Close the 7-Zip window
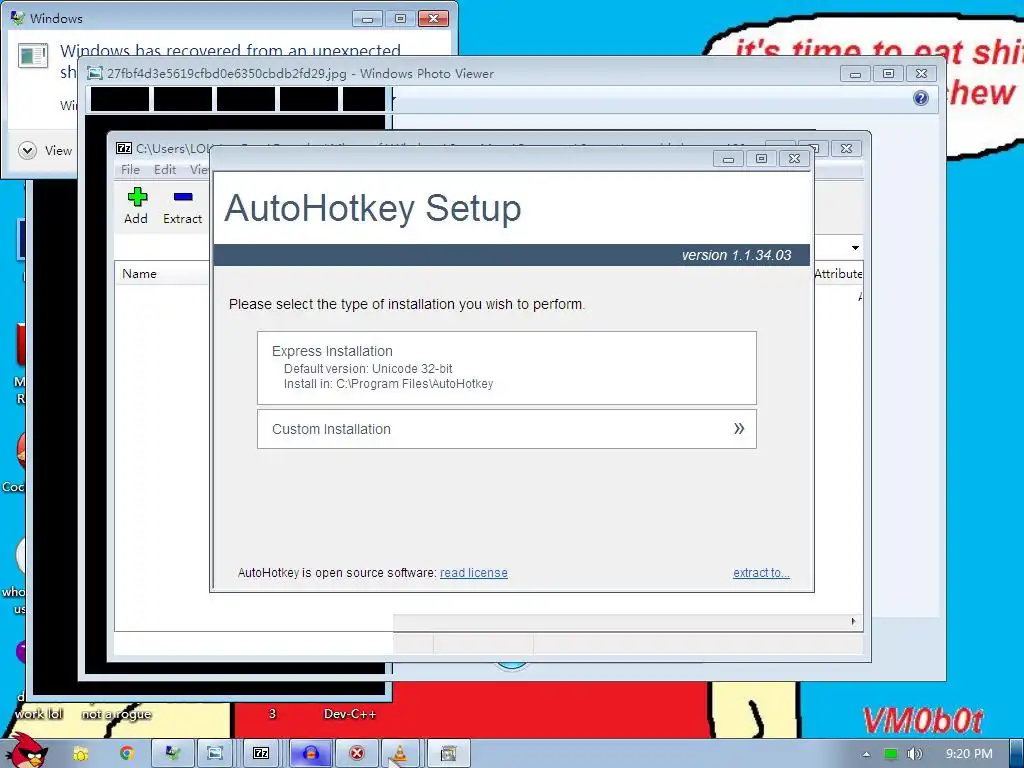Image resolution: width=1024 pixels, height=768 pixels. tap(846, 148)
